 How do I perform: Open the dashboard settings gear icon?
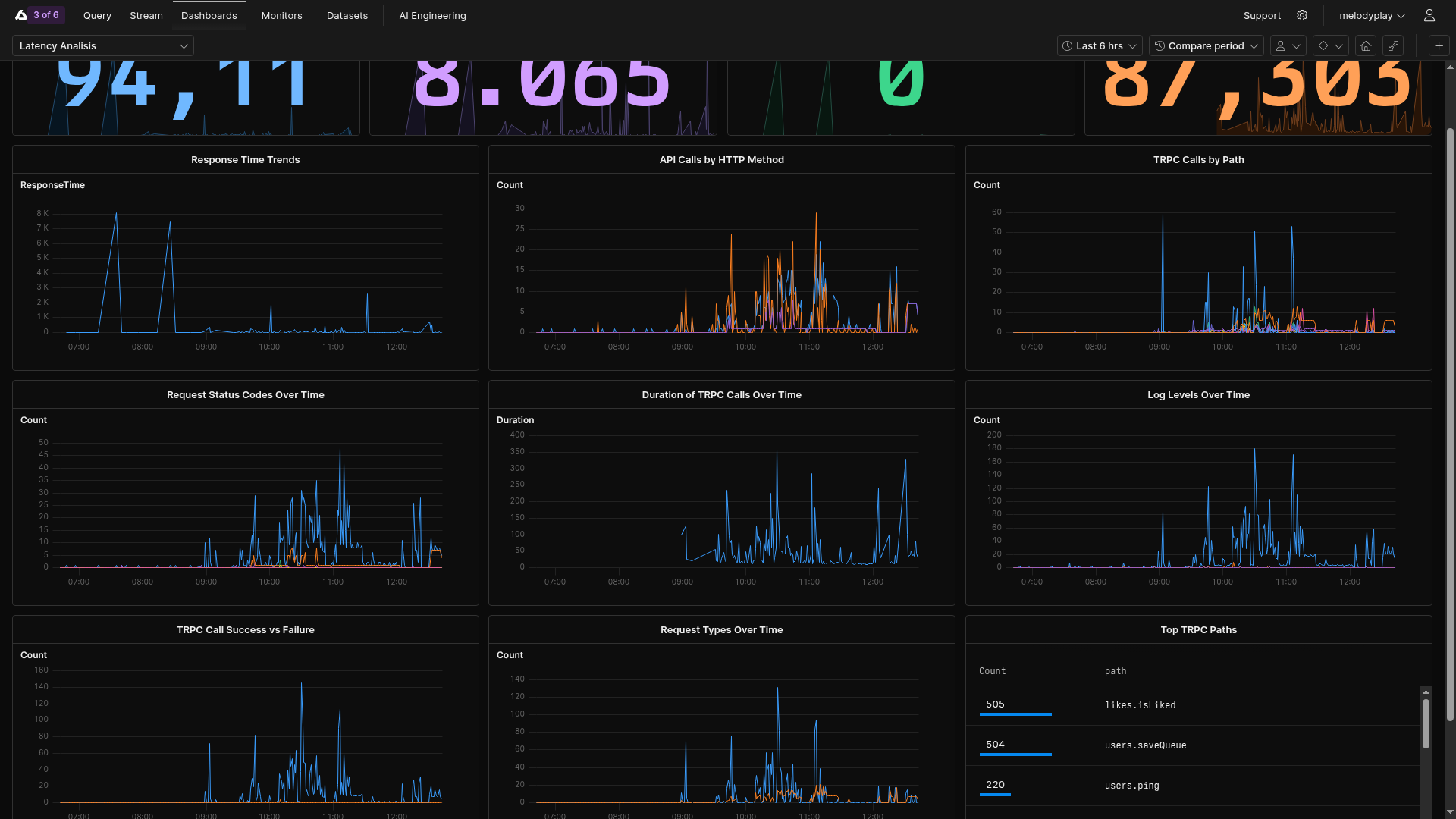pos(1302,15)
